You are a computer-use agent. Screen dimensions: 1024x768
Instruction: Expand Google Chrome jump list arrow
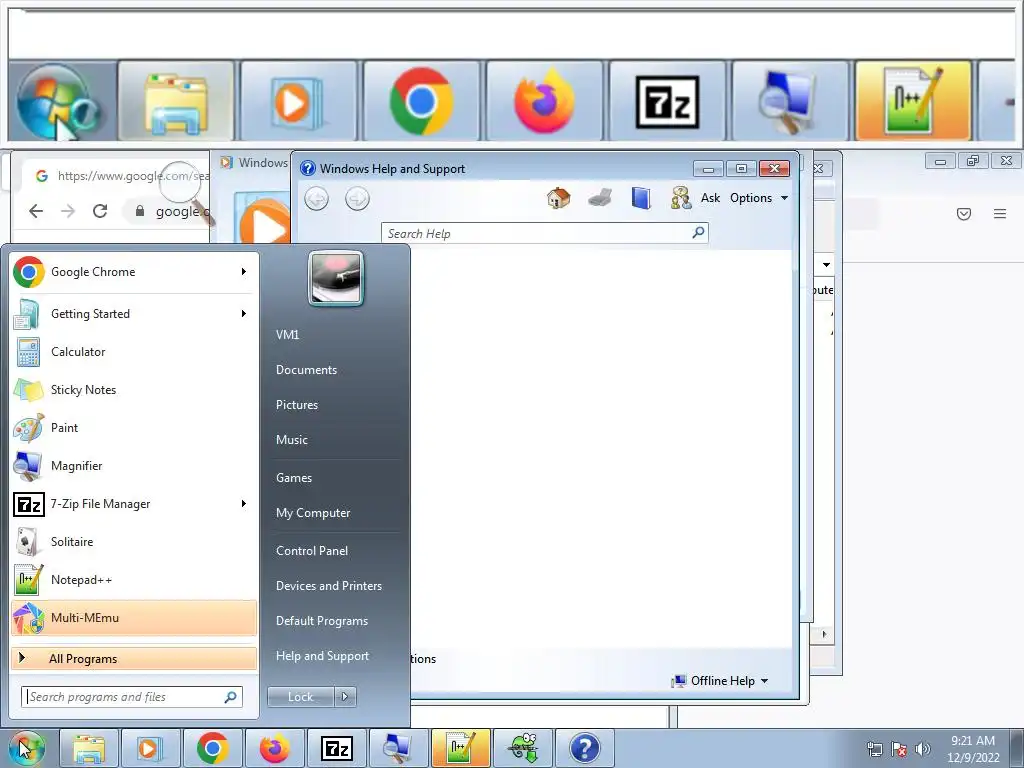pos(244,272)
